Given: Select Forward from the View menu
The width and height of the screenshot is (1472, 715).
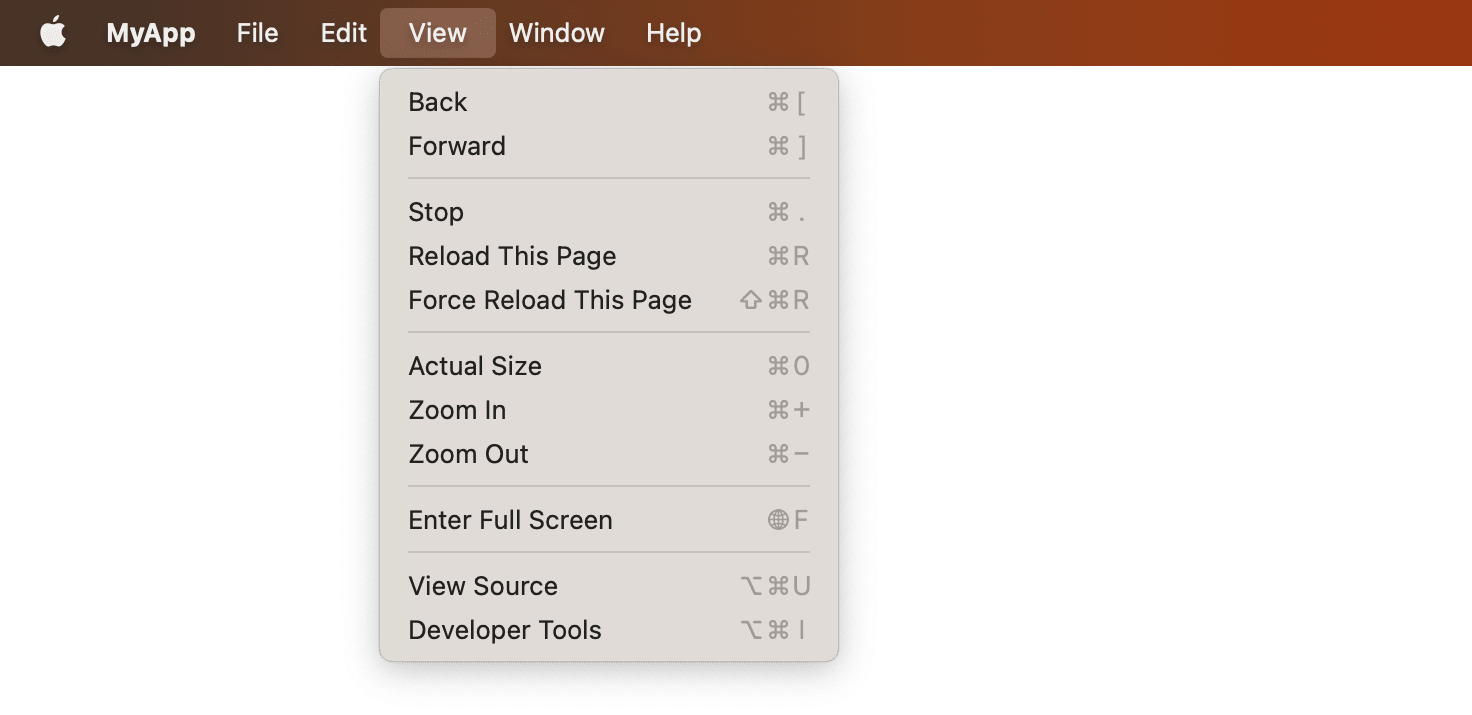Looking at the screenshot, I should pyautogui.click(x=457, y=145).
